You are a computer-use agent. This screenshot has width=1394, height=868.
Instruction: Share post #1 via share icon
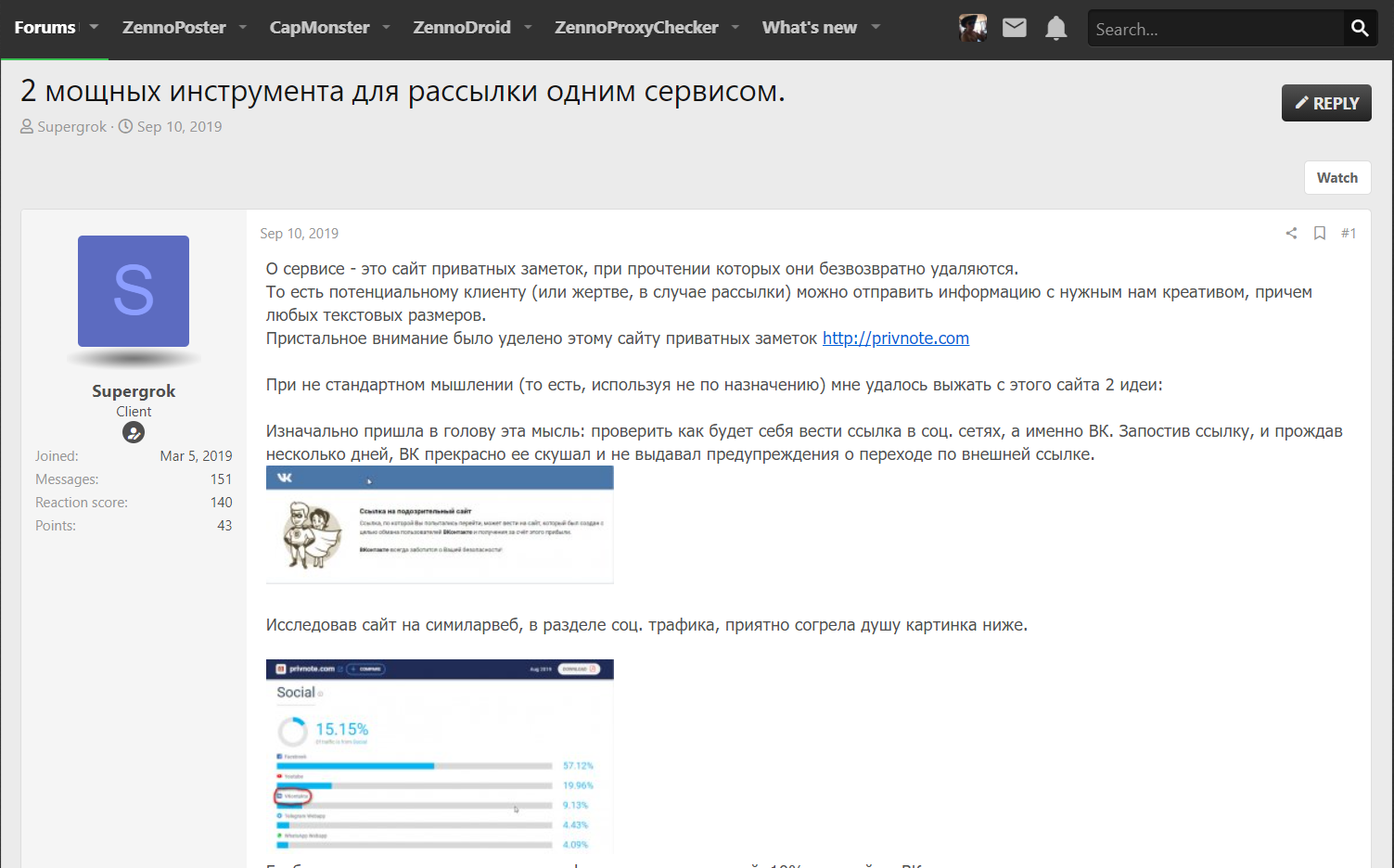tap(1291, 234)
